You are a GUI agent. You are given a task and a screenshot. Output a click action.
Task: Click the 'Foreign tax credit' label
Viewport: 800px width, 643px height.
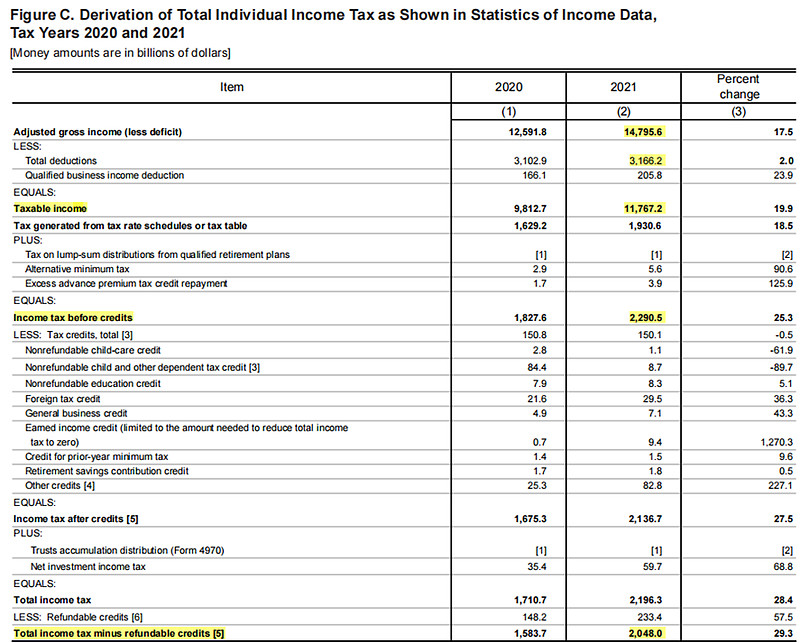(63, 399)
